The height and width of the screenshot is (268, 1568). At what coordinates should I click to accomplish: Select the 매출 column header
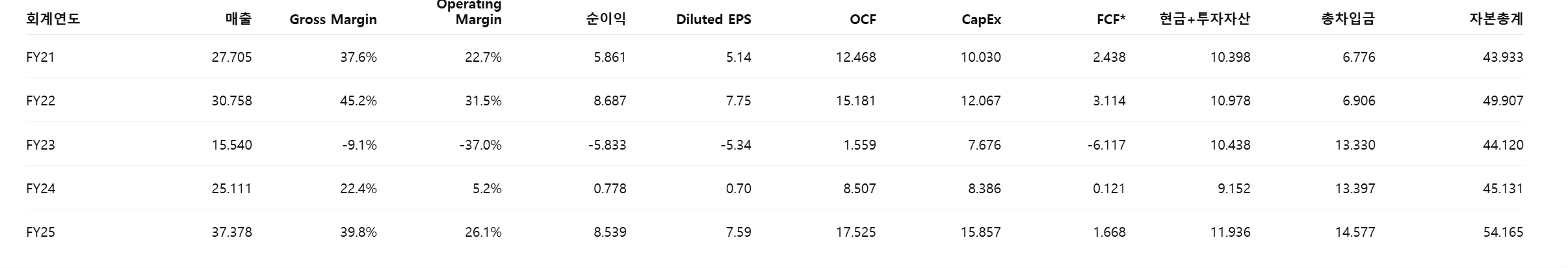239,19
